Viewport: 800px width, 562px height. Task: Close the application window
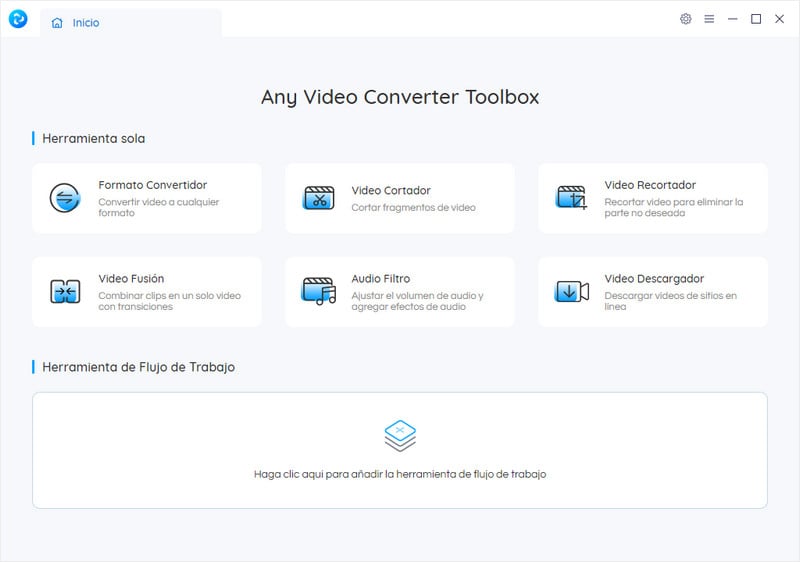(x=780, y=19)
